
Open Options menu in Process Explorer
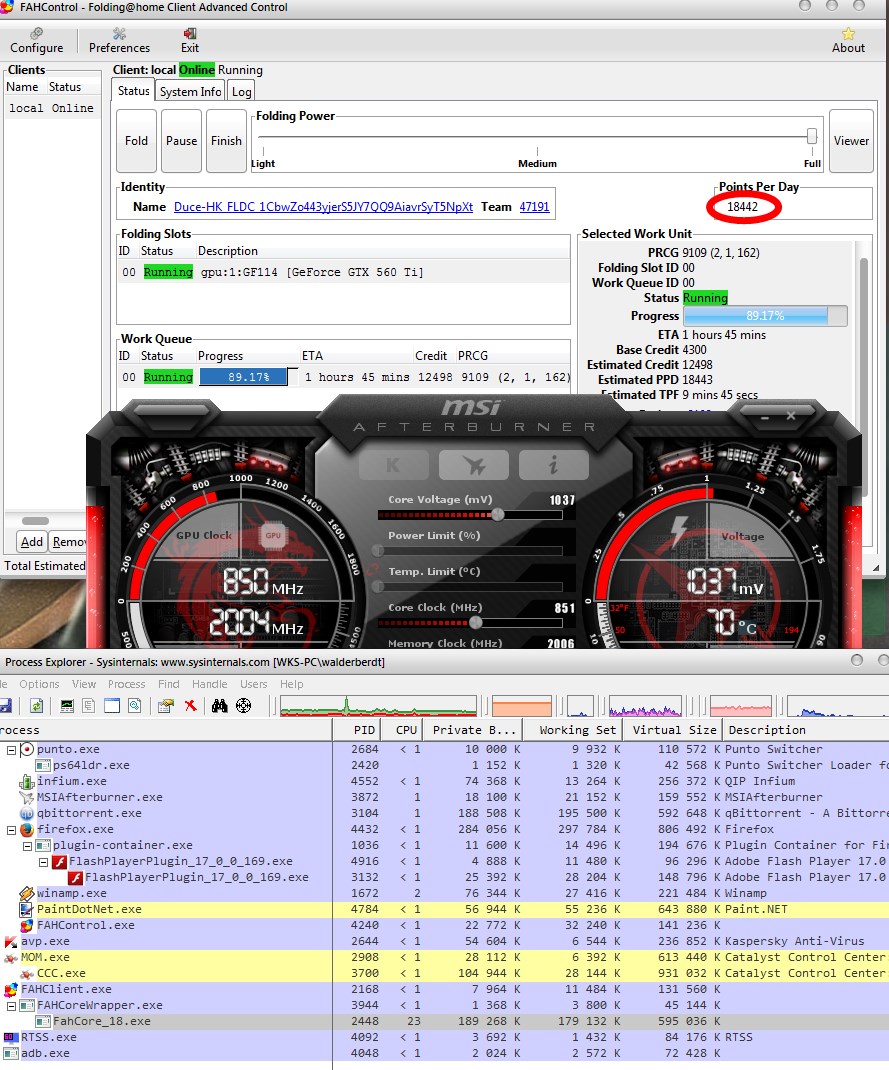[x=39, y=684]
